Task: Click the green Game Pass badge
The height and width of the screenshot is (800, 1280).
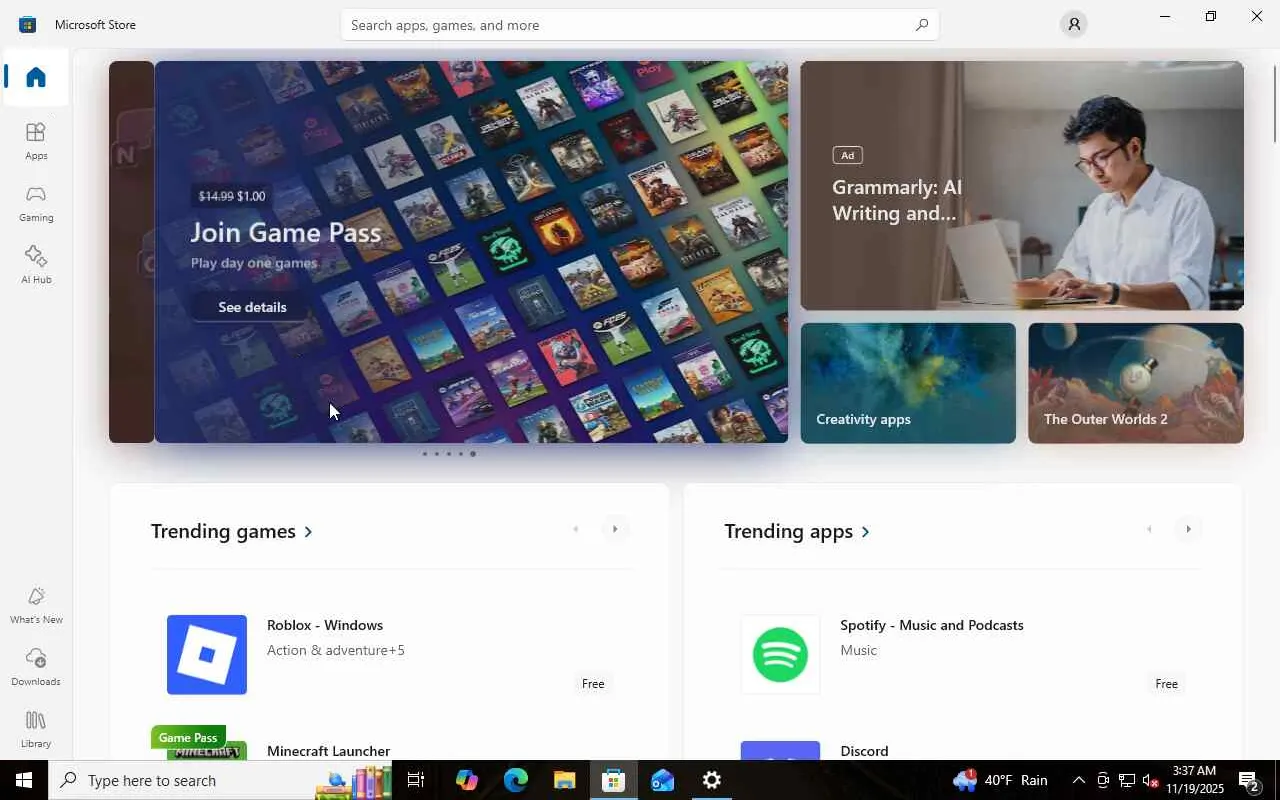Action: point(188,738)
